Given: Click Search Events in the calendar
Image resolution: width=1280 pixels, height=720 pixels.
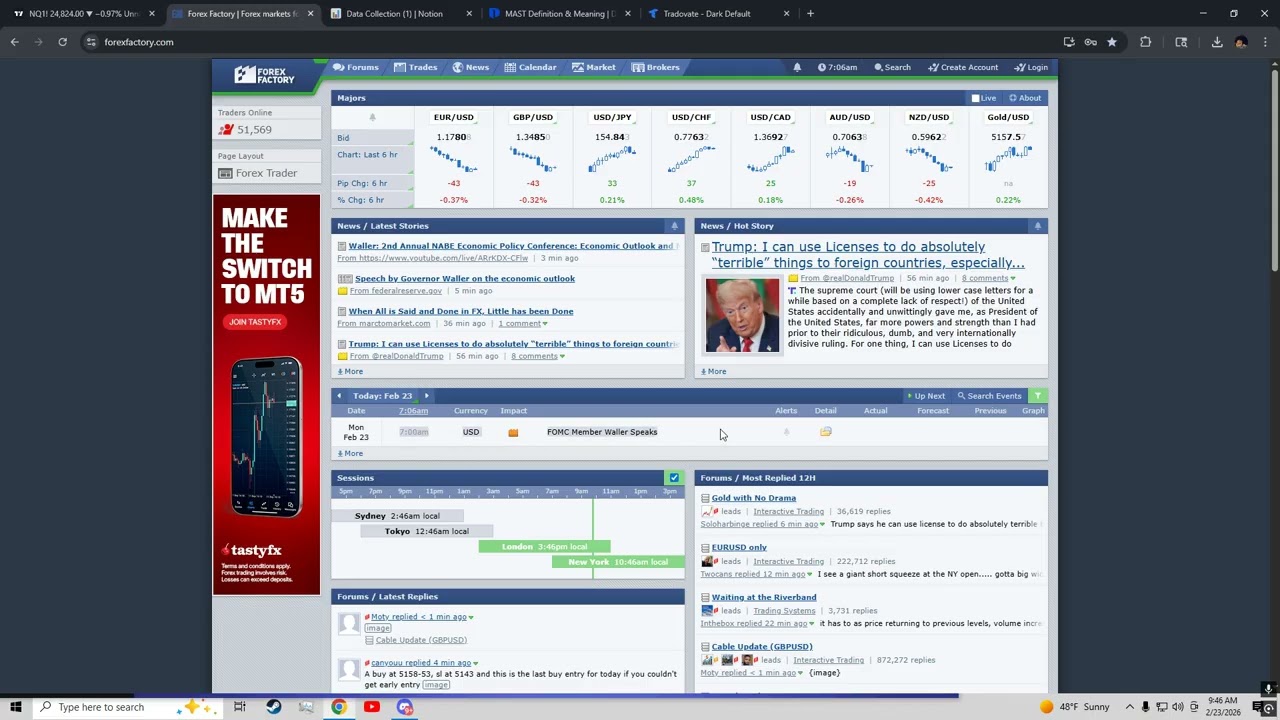Looking at the screenshot, I should tap(989, 396).
